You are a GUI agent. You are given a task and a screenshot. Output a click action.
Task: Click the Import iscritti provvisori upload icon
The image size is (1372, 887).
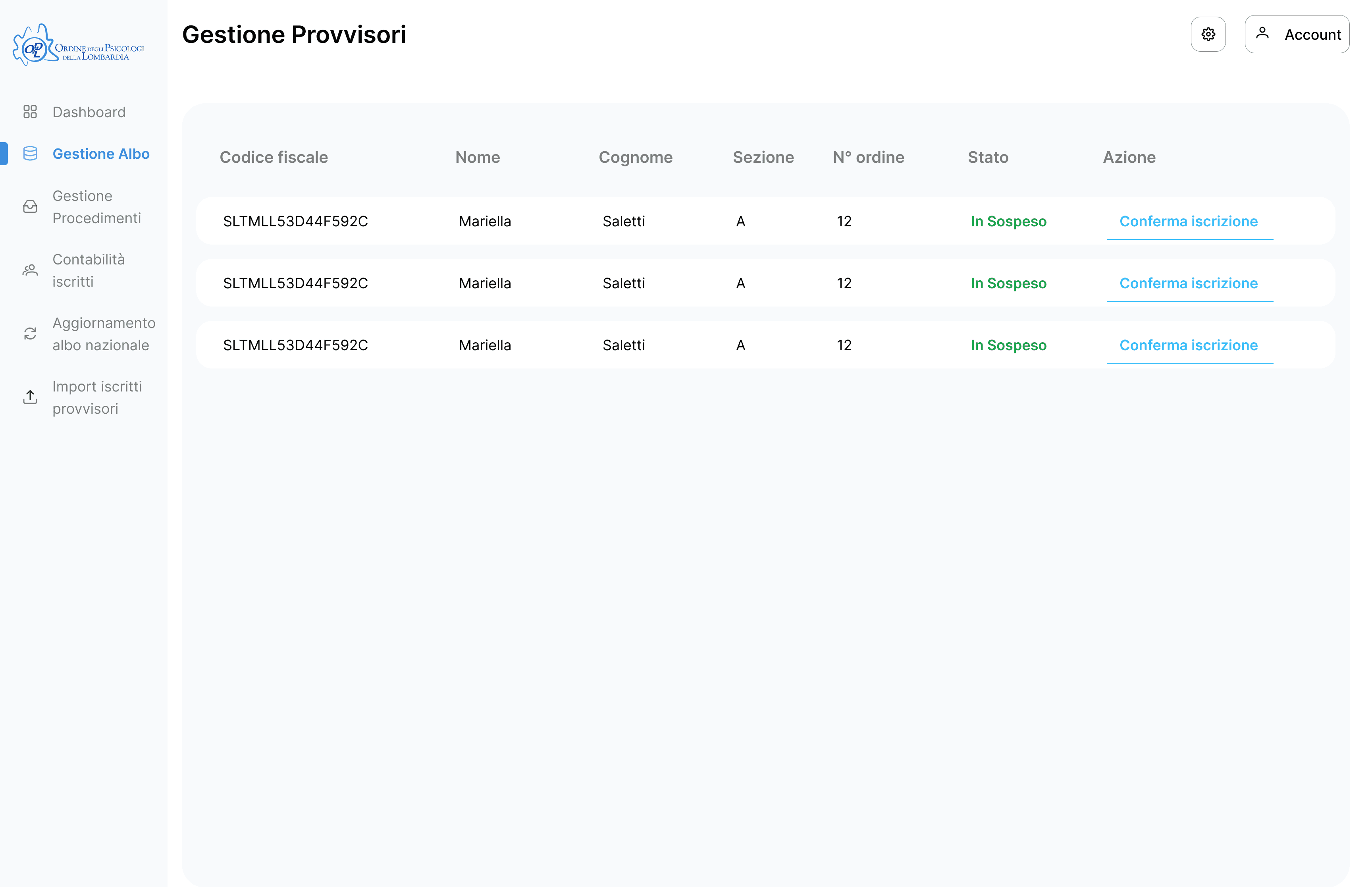30,397
